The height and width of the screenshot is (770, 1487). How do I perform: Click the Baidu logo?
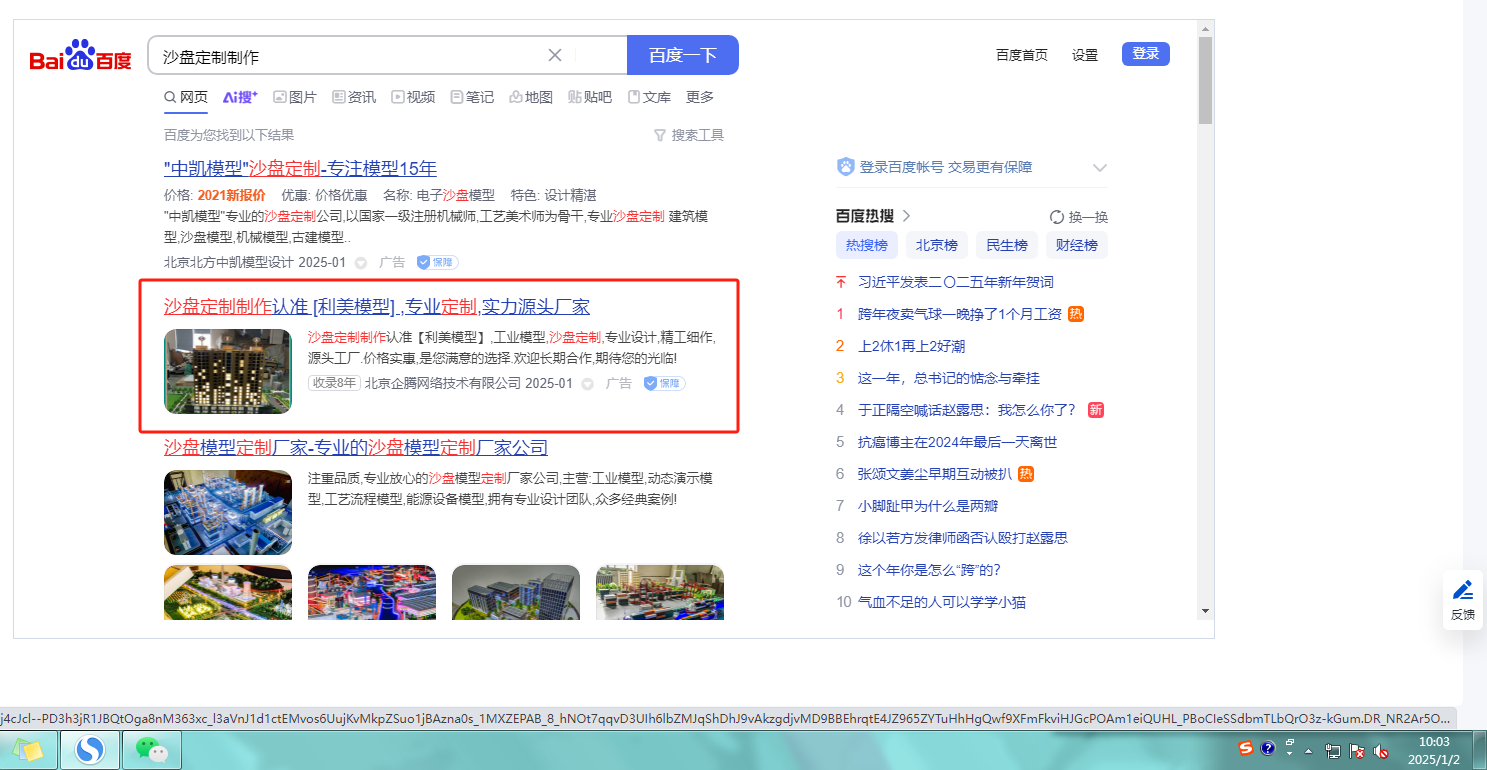80,56
